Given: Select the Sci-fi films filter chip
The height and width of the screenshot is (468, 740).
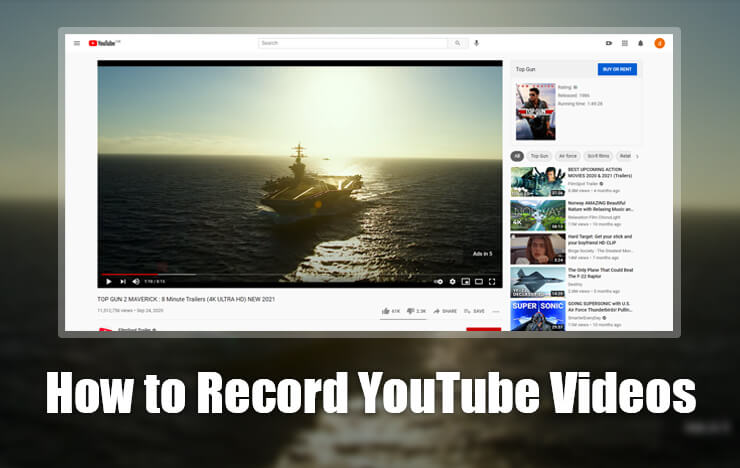Looking at the screenshot, I should coord(598,156).
